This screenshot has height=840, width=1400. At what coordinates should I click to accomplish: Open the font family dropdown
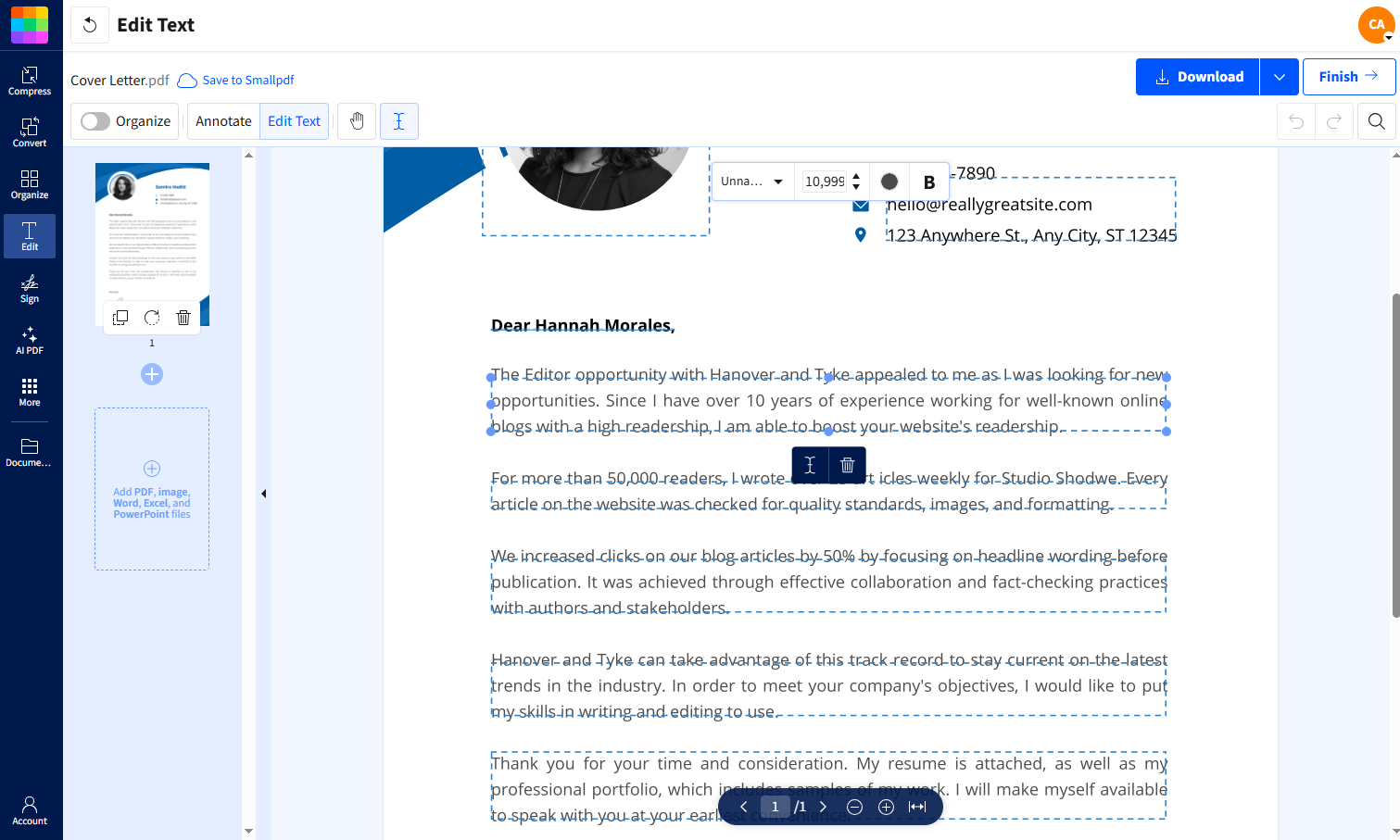point(751,181)
